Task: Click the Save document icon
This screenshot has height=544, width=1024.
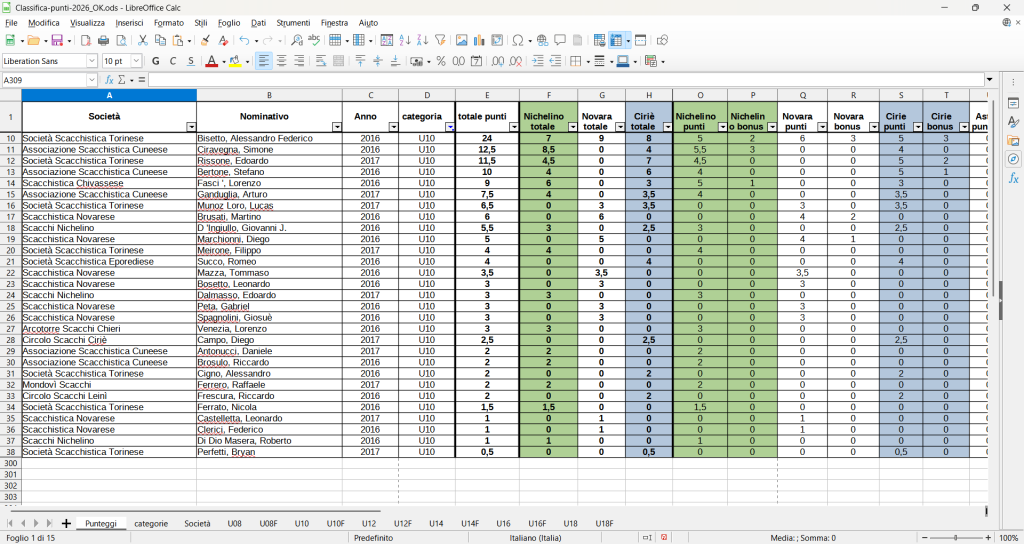Action: point(57,40)
